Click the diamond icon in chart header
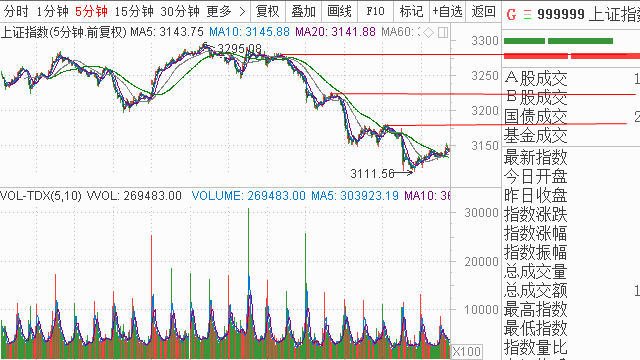Screen dimensions: 640x360 (x=428, y=32)
